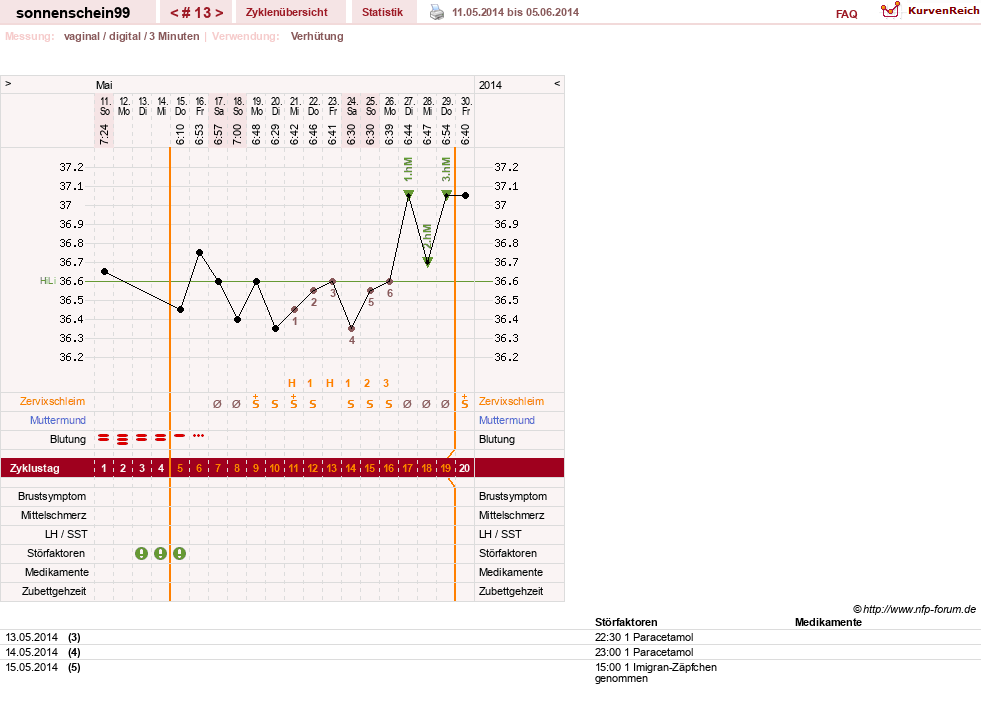Click the temperature point on cycle day 6
Image resolution: width=981 pixels, height=715 pixels.
pos(200,253)
